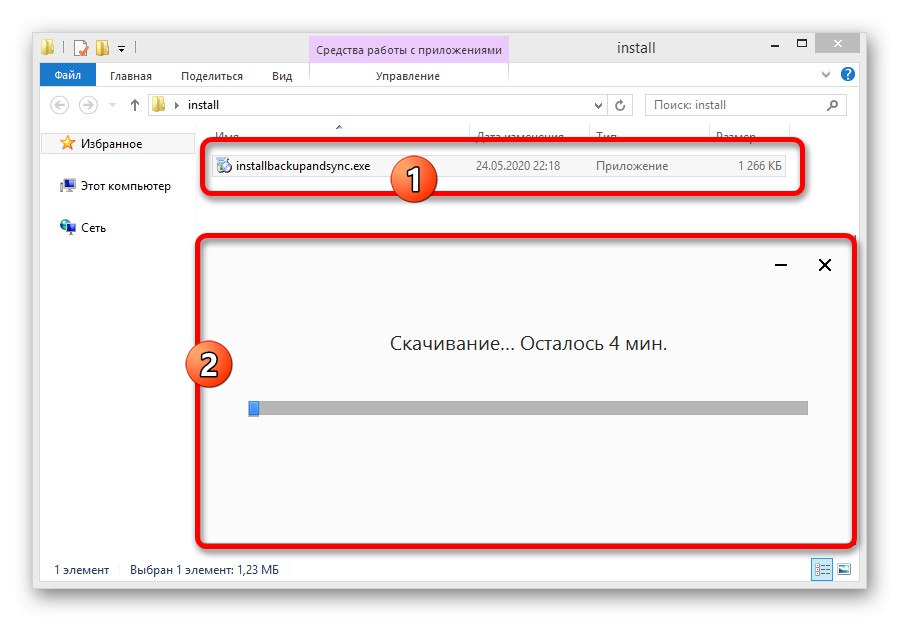Expand the breadcrumb arrow before install

click(x=177, y=105)
